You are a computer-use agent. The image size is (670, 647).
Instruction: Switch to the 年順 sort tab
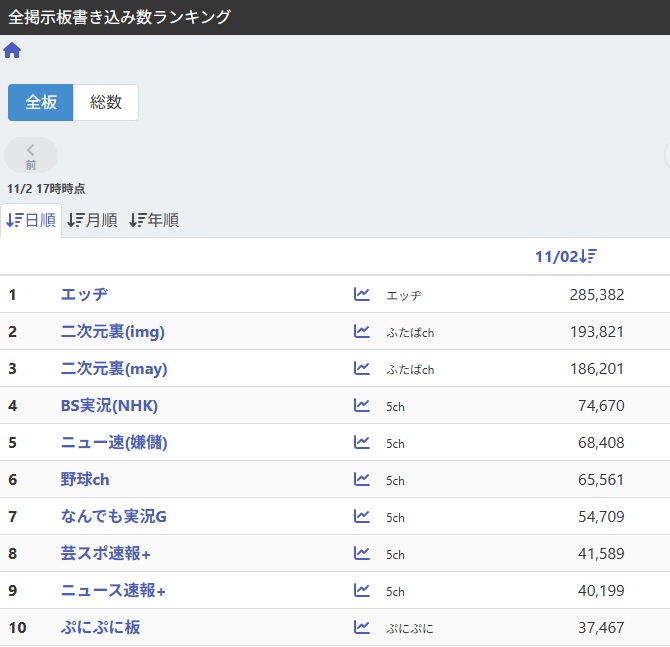(154, 220)
